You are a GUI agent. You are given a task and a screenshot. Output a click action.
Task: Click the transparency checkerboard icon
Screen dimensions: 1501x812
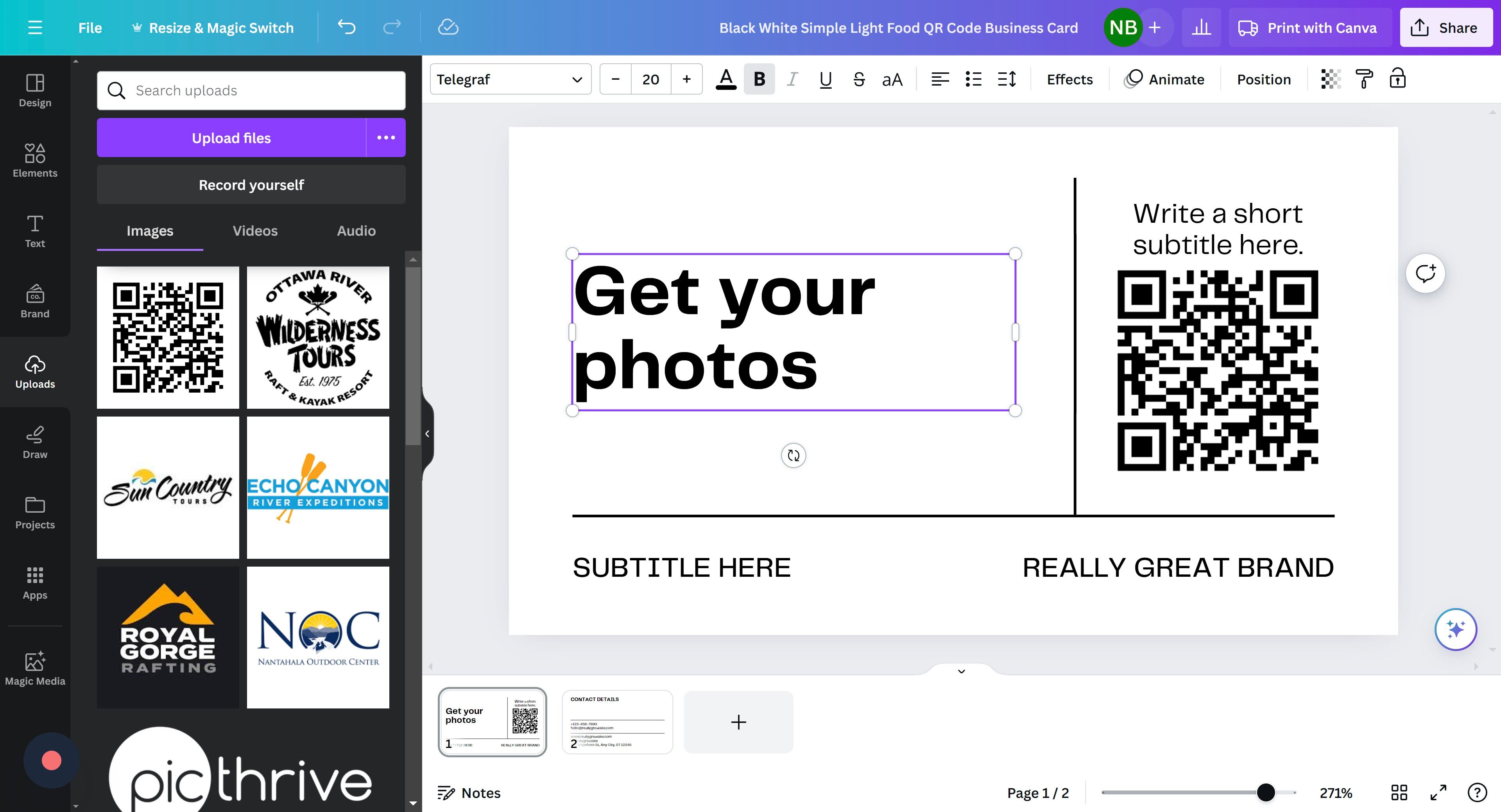1330,79
